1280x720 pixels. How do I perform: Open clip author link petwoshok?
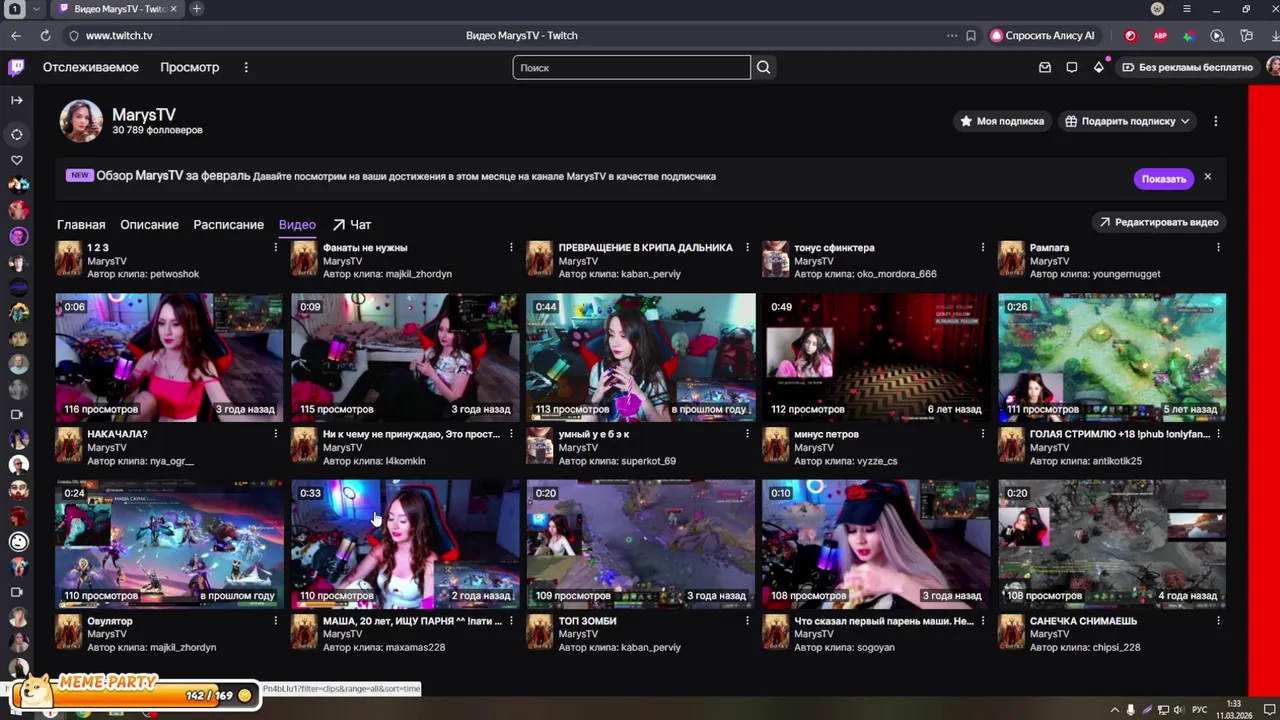172,274
